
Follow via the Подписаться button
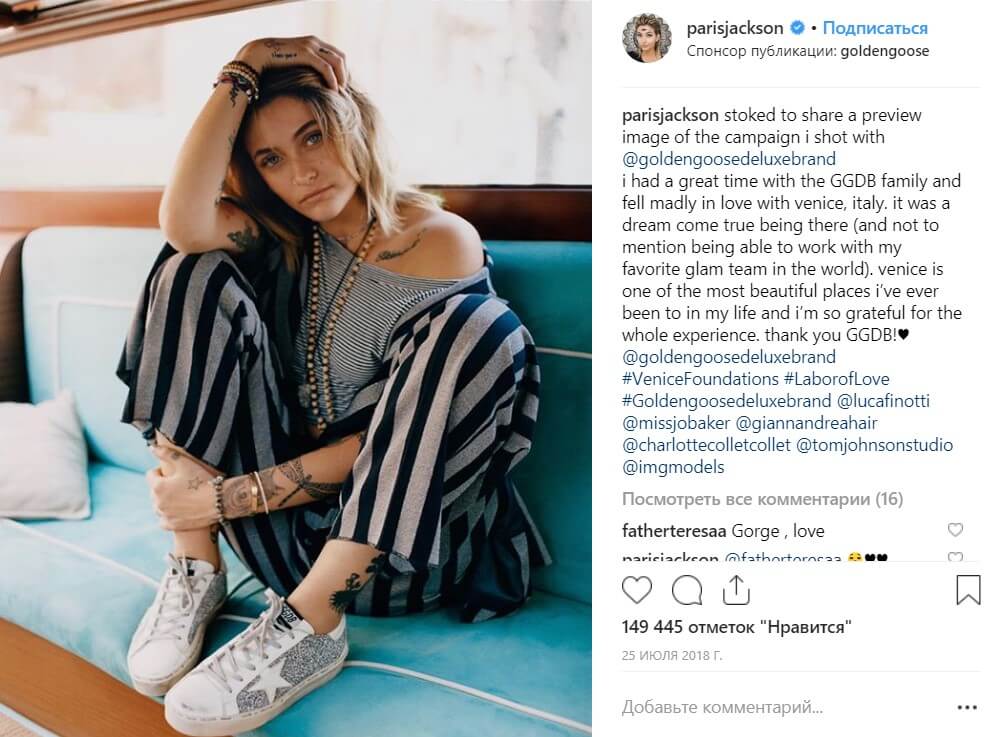pyautogui.click(x=874, y=28)
